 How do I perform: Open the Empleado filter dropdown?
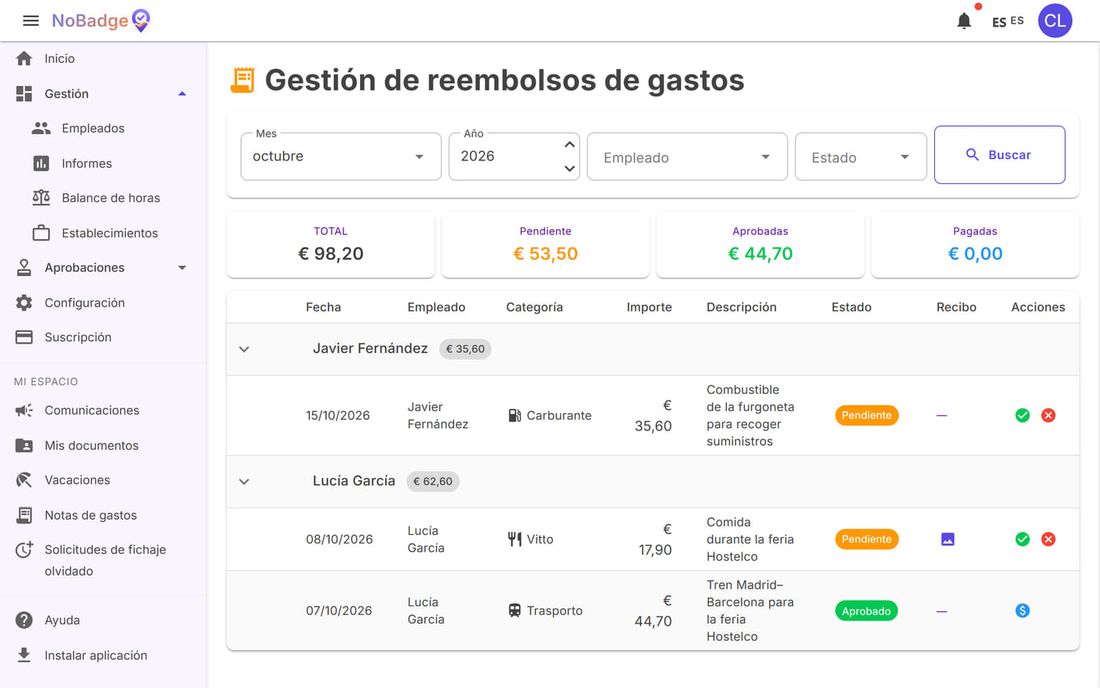click(688, 156)
